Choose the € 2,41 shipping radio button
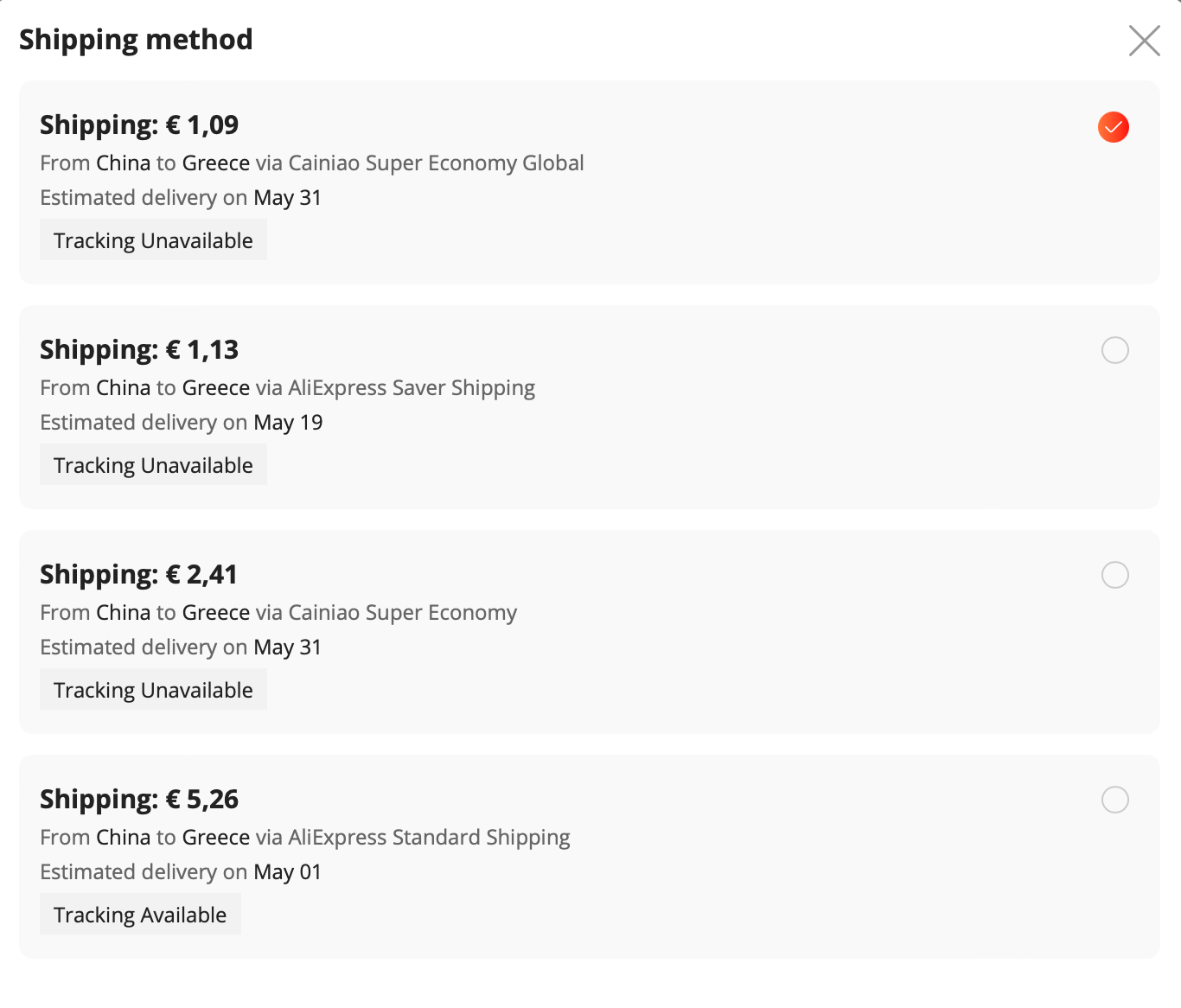This screenshot has height=1008, width=1181. click(x=1114, y=575)
